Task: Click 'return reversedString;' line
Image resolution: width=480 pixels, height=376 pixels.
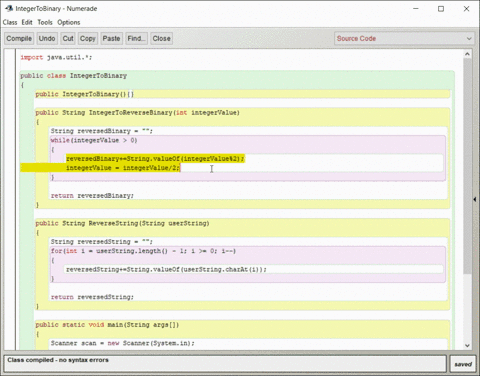Action: point(92,297)
